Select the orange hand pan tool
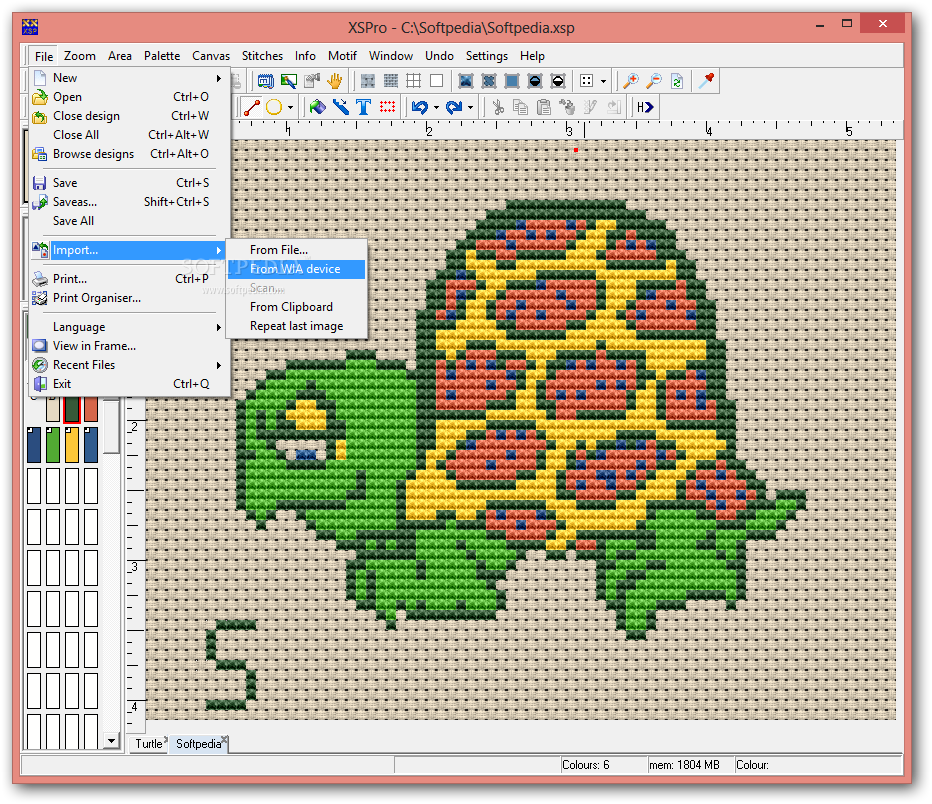The image size is (932, 804). pos(335,81)
